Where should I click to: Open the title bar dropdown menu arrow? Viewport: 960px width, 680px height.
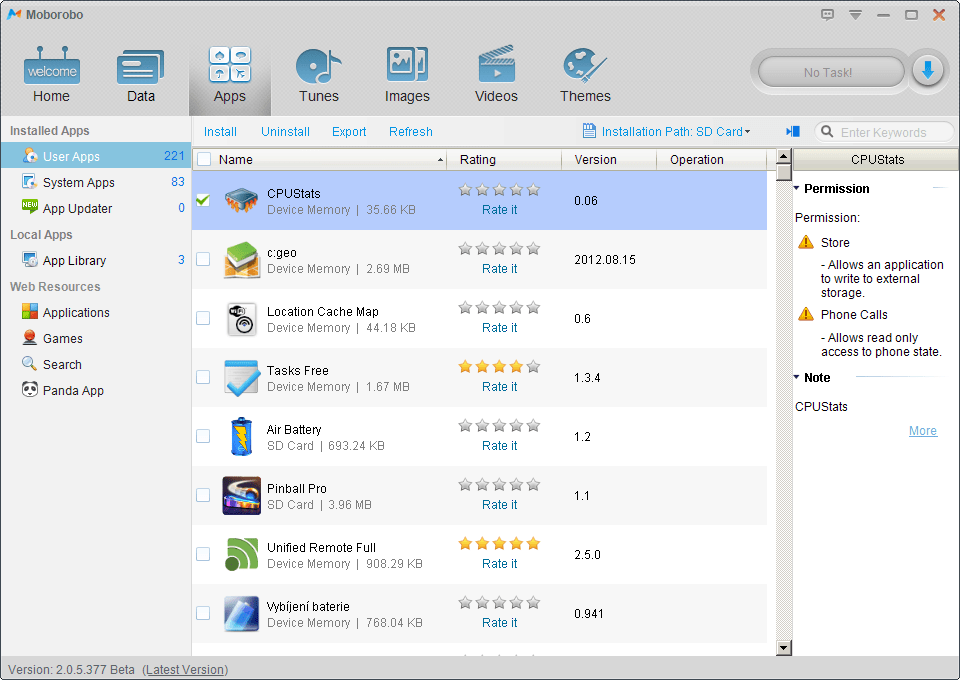(x=855, y=15)
